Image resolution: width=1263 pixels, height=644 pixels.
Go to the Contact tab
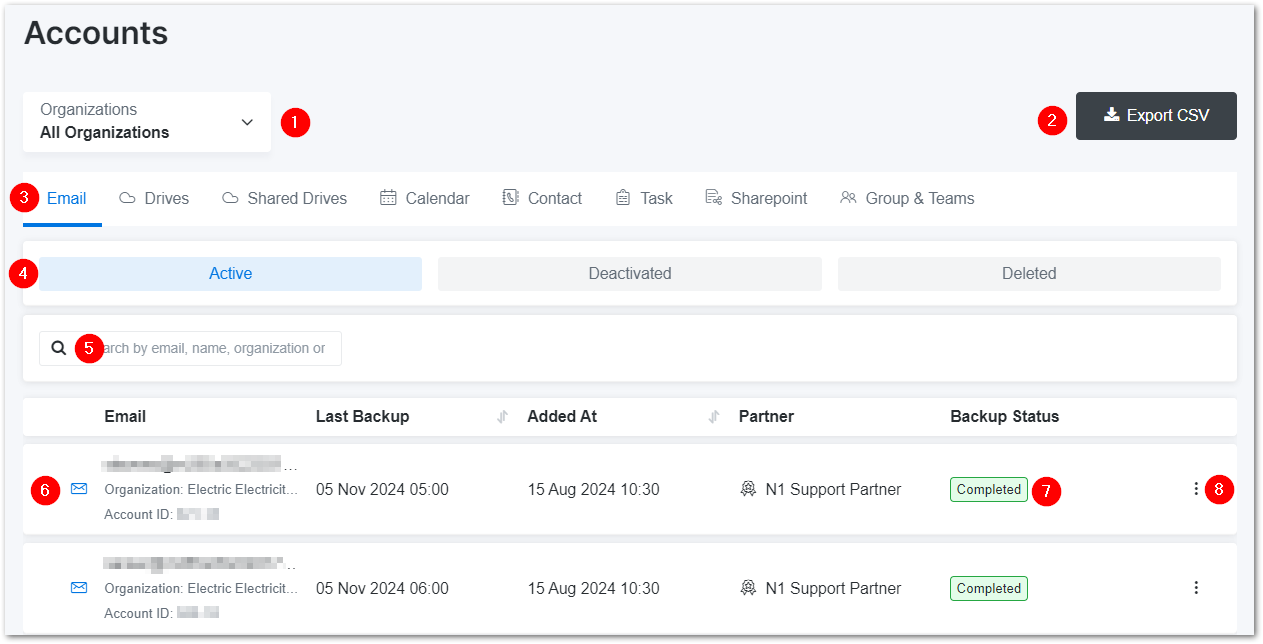pyautogui.click(x=542, y=198)
